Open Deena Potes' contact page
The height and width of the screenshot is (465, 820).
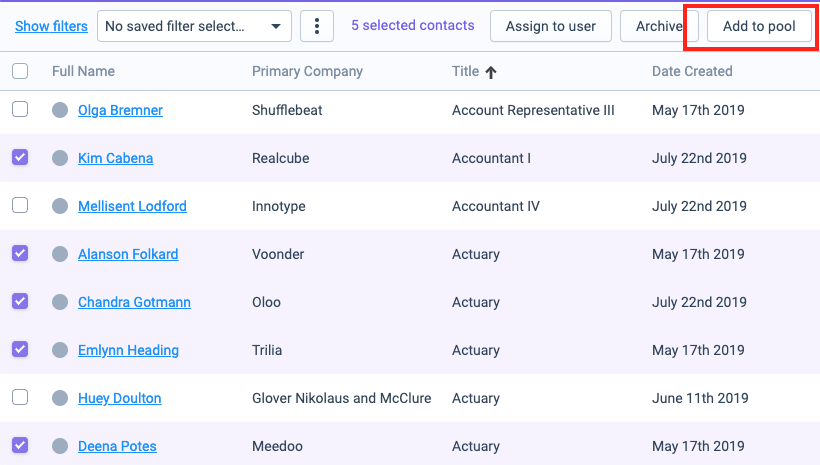coord(117,446)
